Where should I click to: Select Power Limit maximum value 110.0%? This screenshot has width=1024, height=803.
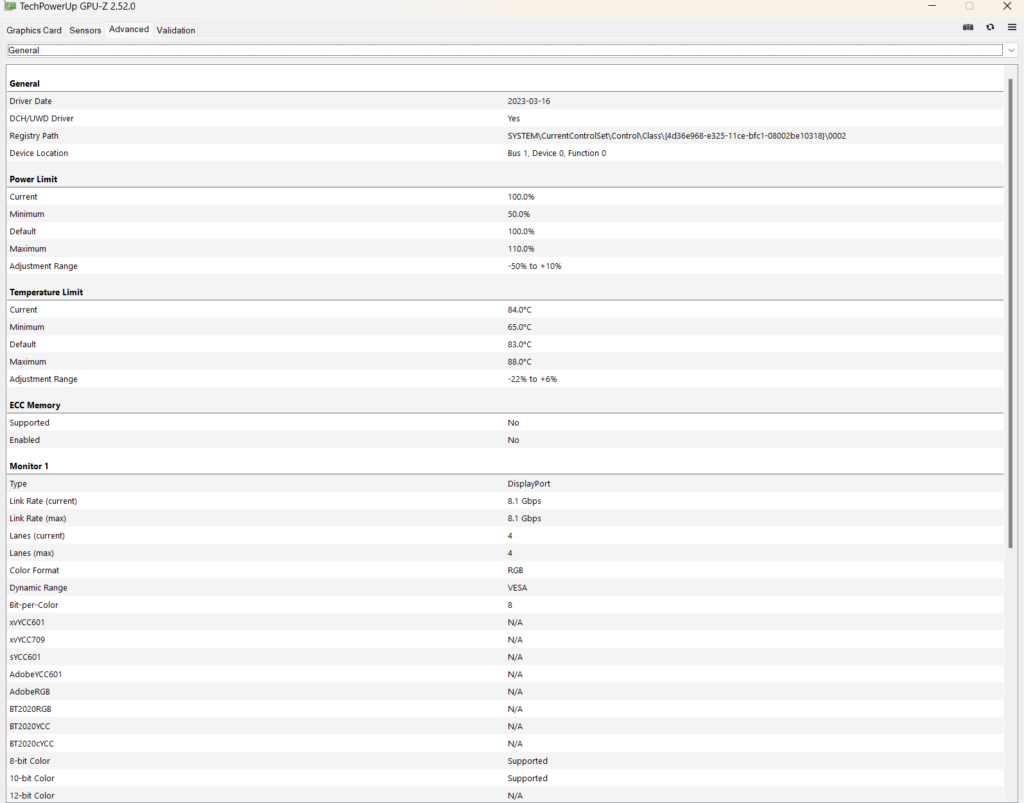[521, 249]
